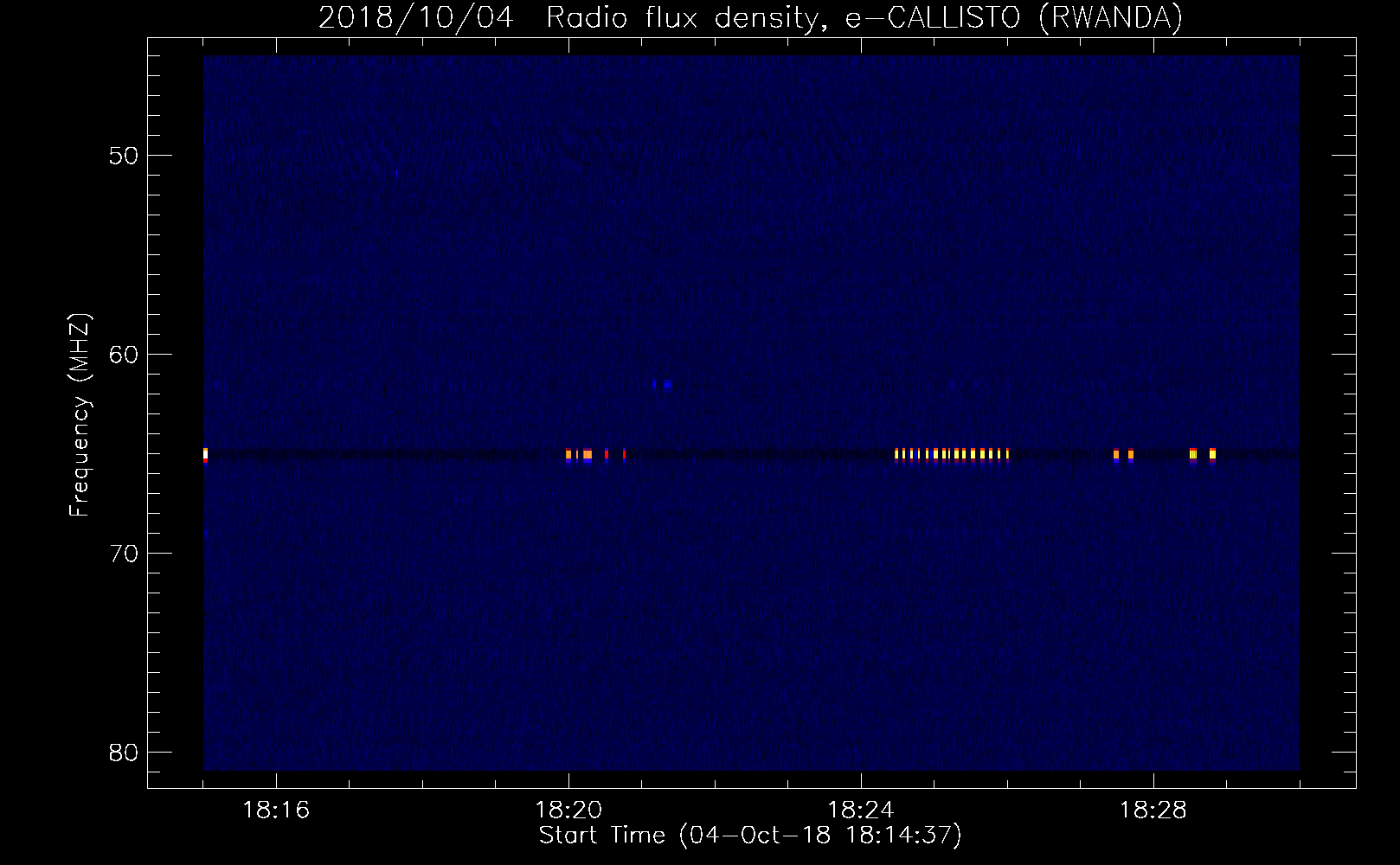Click the 18:24 time tick label
The image size is (1400, 865).
861,811
